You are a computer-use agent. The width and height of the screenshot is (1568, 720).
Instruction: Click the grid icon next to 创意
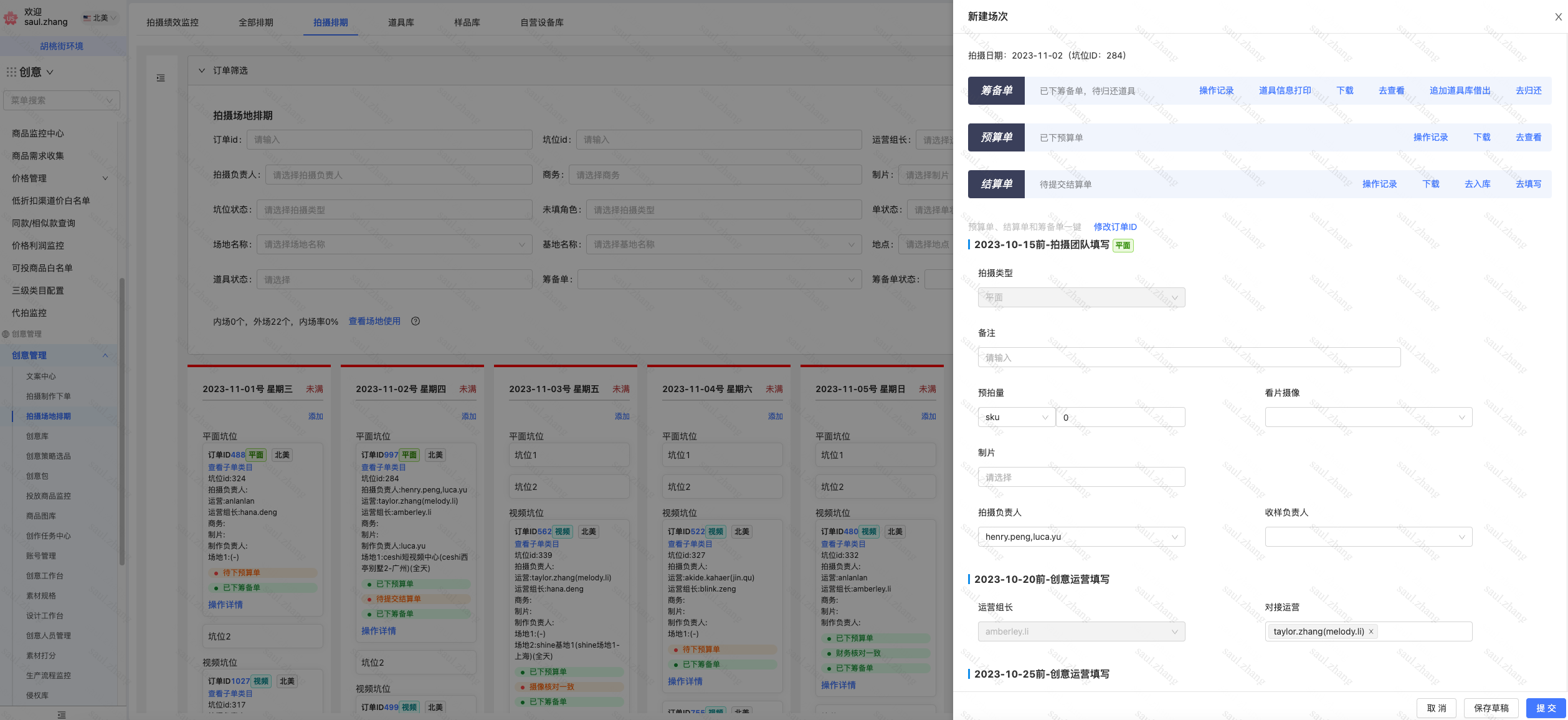click(x=11, y=72)
